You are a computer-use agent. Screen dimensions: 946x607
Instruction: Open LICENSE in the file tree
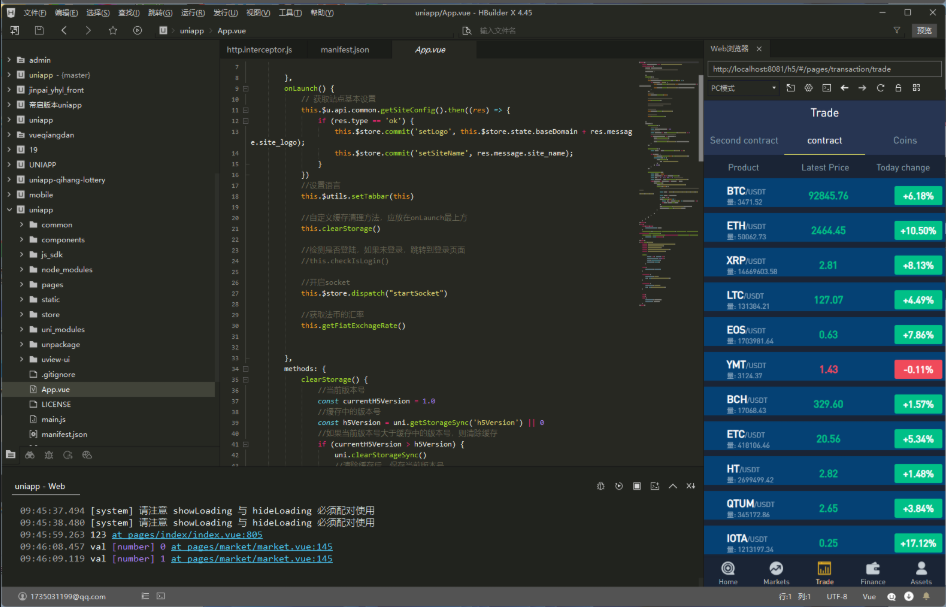(x=56, y=404)
